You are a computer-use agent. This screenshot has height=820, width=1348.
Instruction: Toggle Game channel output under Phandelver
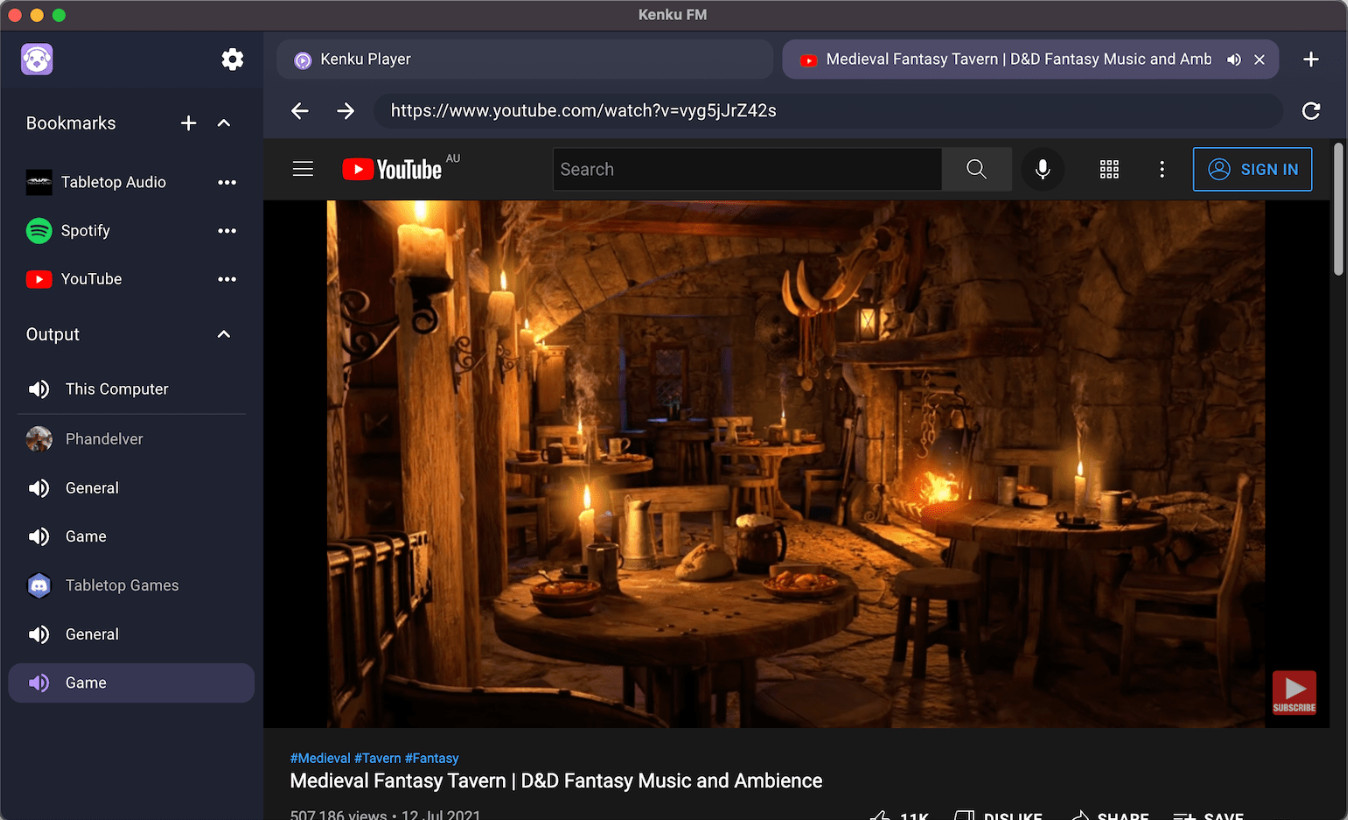coord(131,536)
